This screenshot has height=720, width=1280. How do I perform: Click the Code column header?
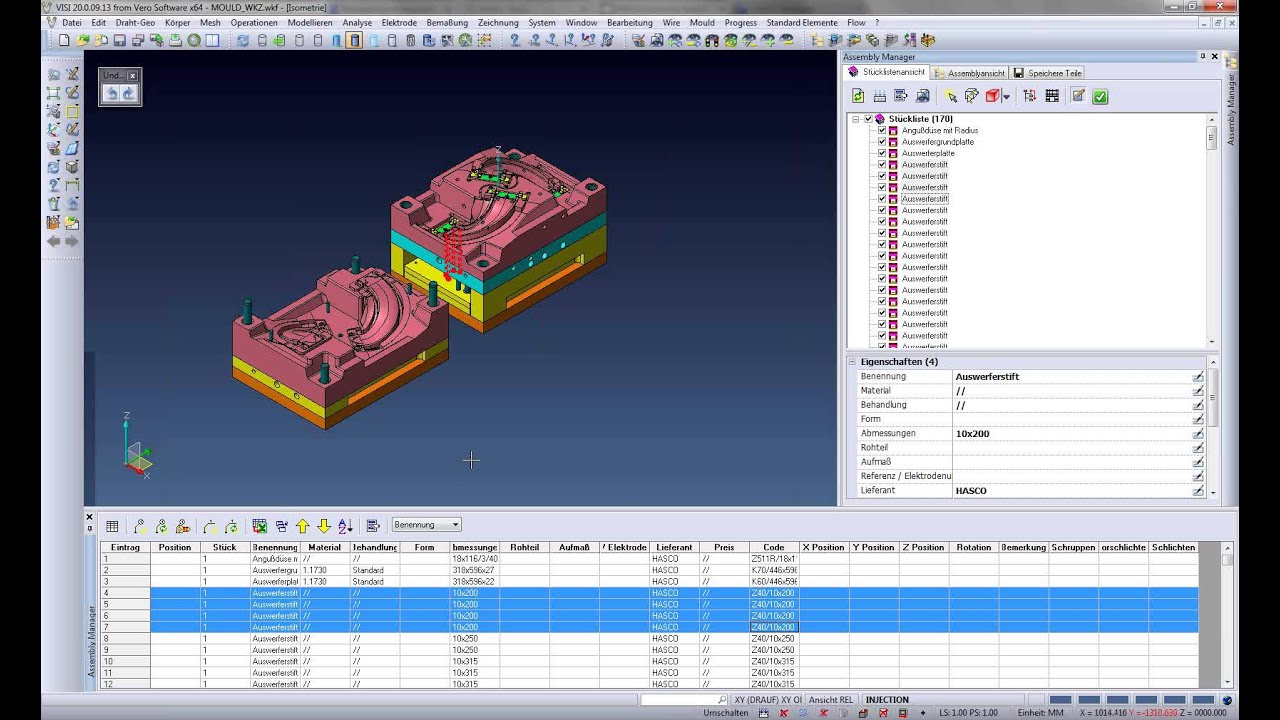tap(774, 547)
